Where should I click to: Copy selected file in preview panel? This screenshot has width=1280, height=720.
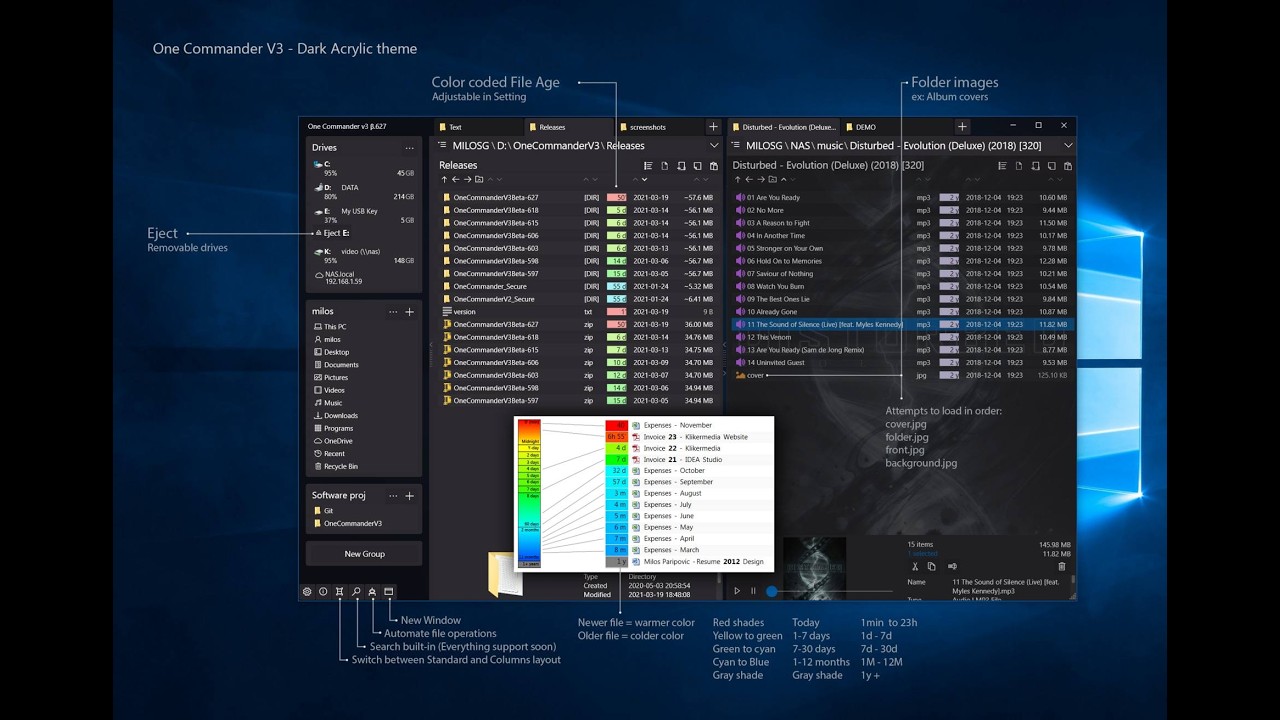click(x=932, y=566)
